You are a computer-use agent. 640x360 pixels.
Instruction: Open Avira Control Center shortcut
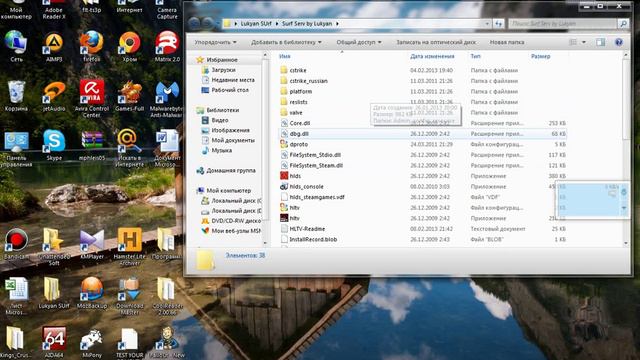(92, 98)
